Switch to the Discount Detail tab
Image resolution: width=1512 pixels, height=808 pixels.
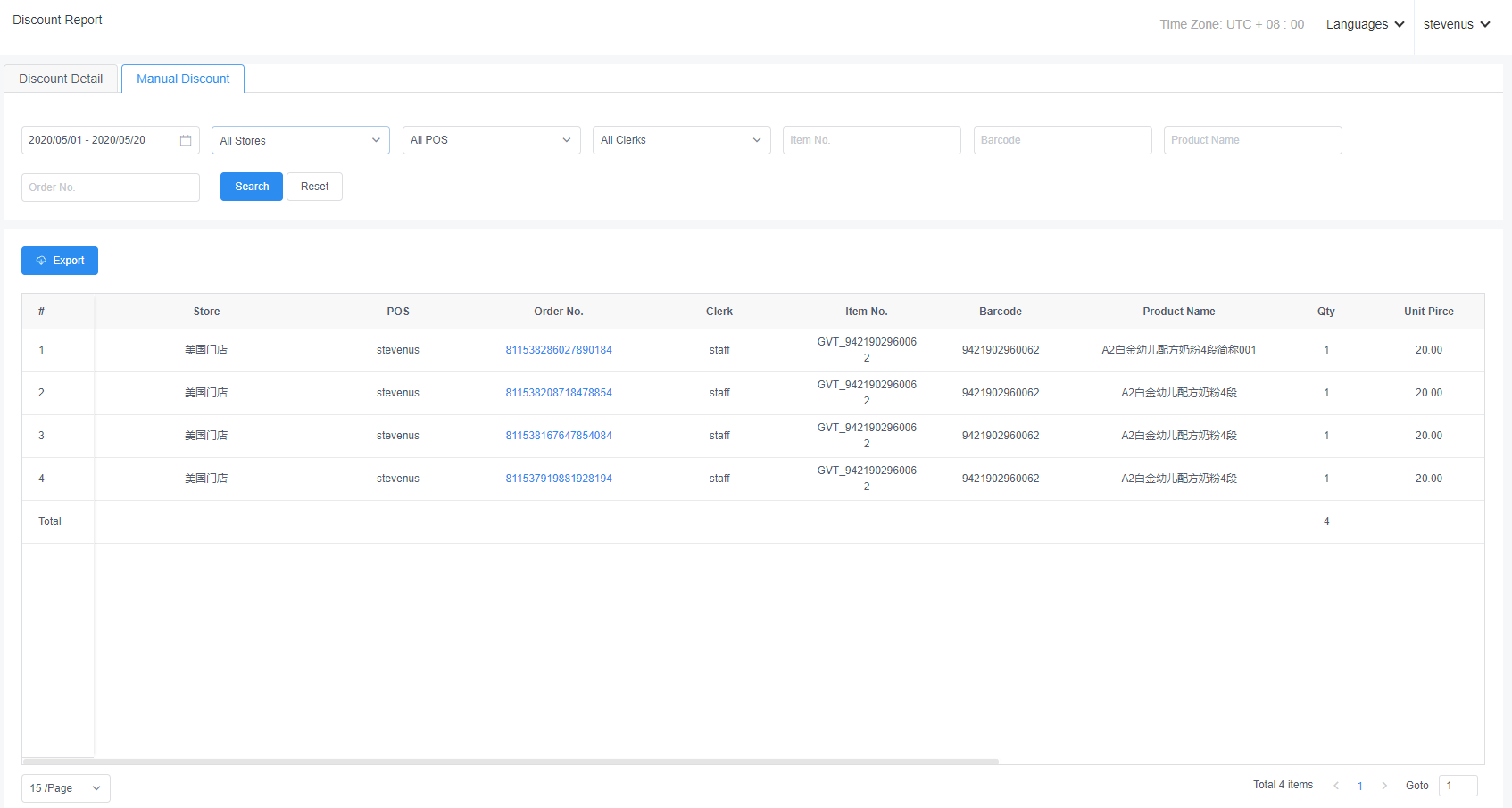tap(61, 79)
